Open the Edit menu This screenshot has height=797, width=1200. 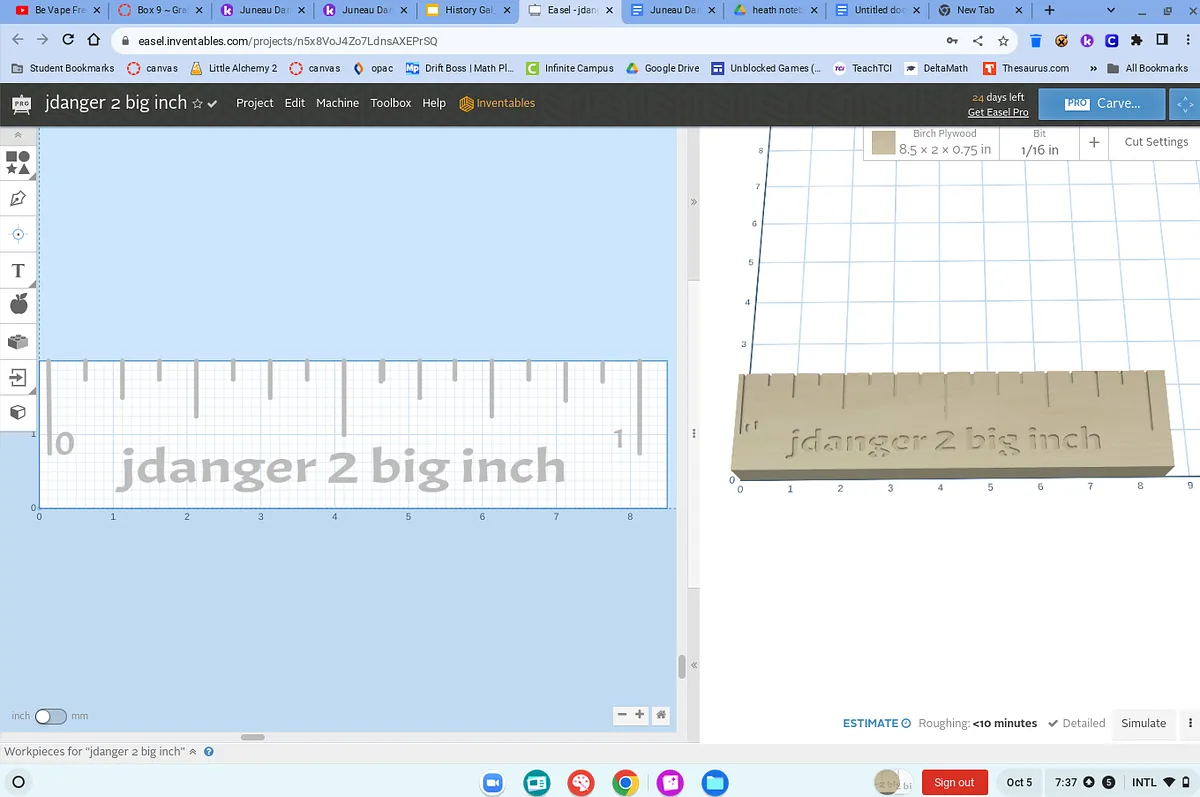(294, 103)
